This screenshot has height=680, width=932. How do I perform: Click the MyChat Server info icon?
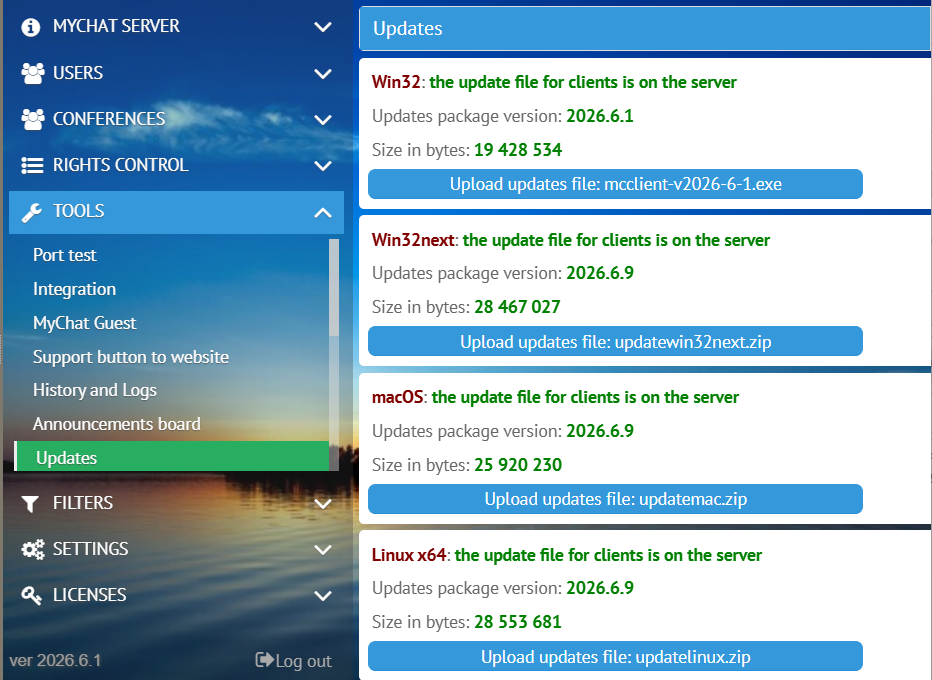pos(30,27)
